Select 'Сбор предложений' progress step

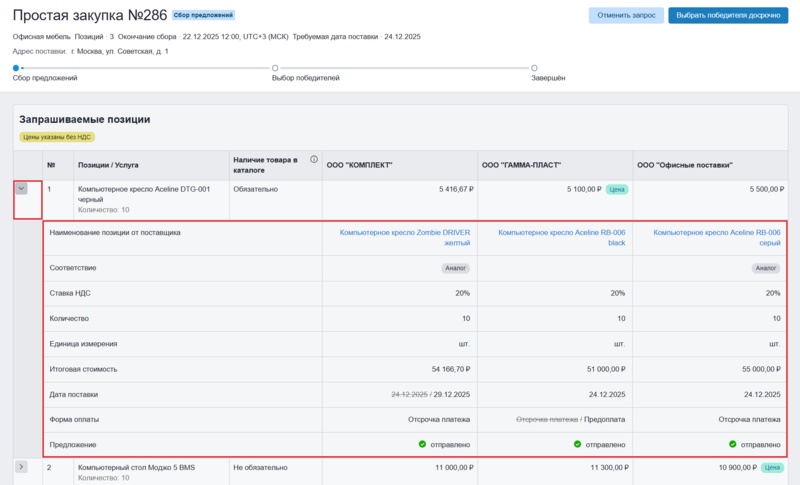click(16, 67)
